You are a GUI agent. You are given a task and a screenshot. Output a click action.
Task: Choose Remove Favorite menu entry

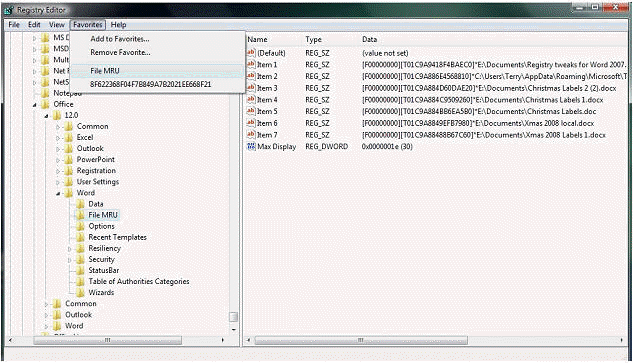(120, 52)
